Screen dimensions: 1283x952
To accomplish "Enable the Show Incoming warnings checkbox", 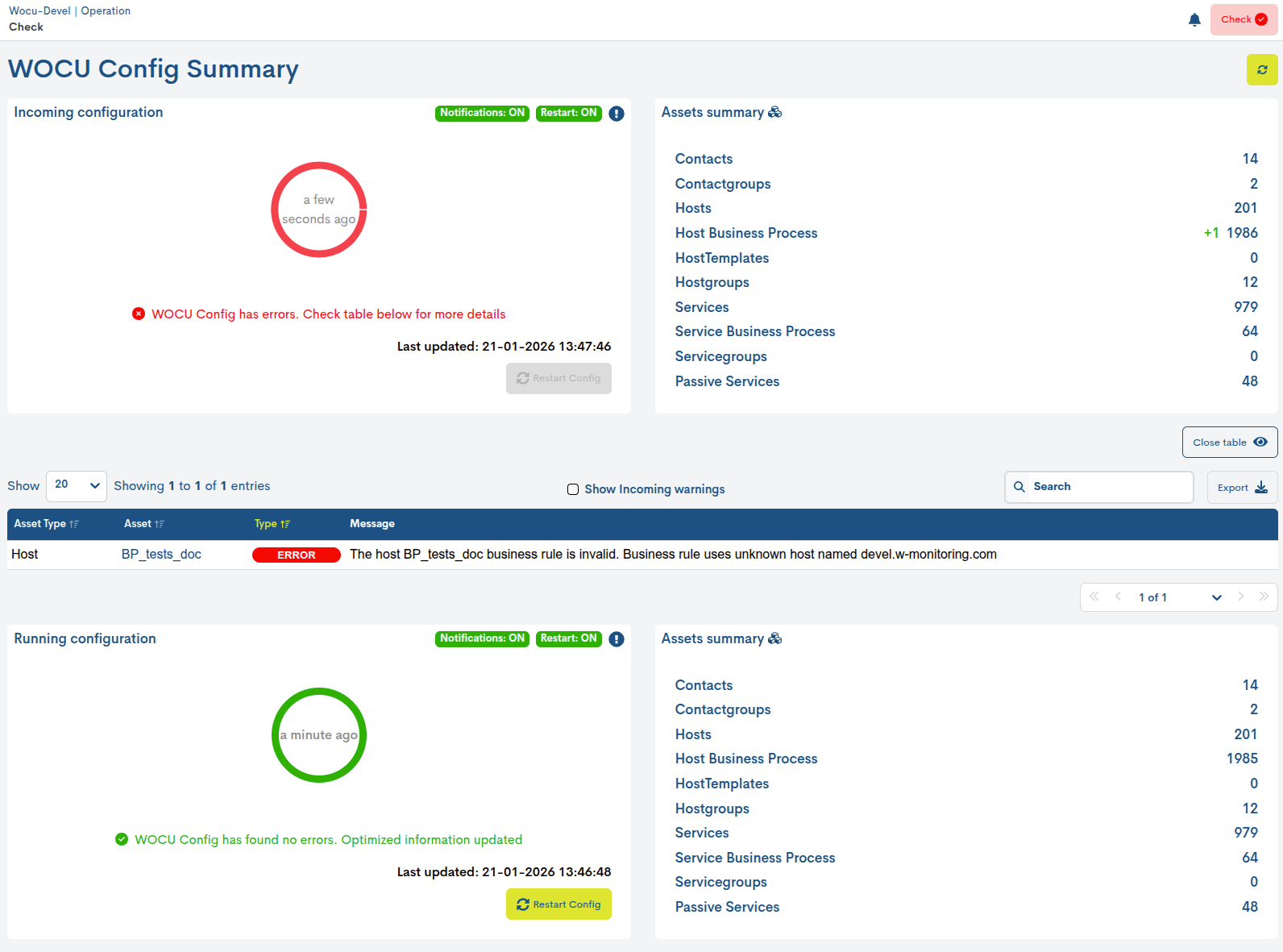I will click(573, 489).
